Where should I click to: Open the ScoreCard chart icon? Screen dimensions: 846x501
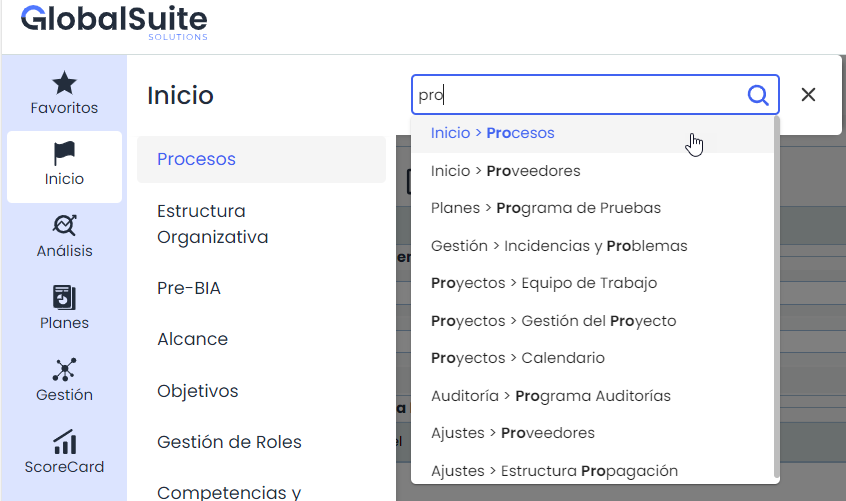(x=64, y=441)
